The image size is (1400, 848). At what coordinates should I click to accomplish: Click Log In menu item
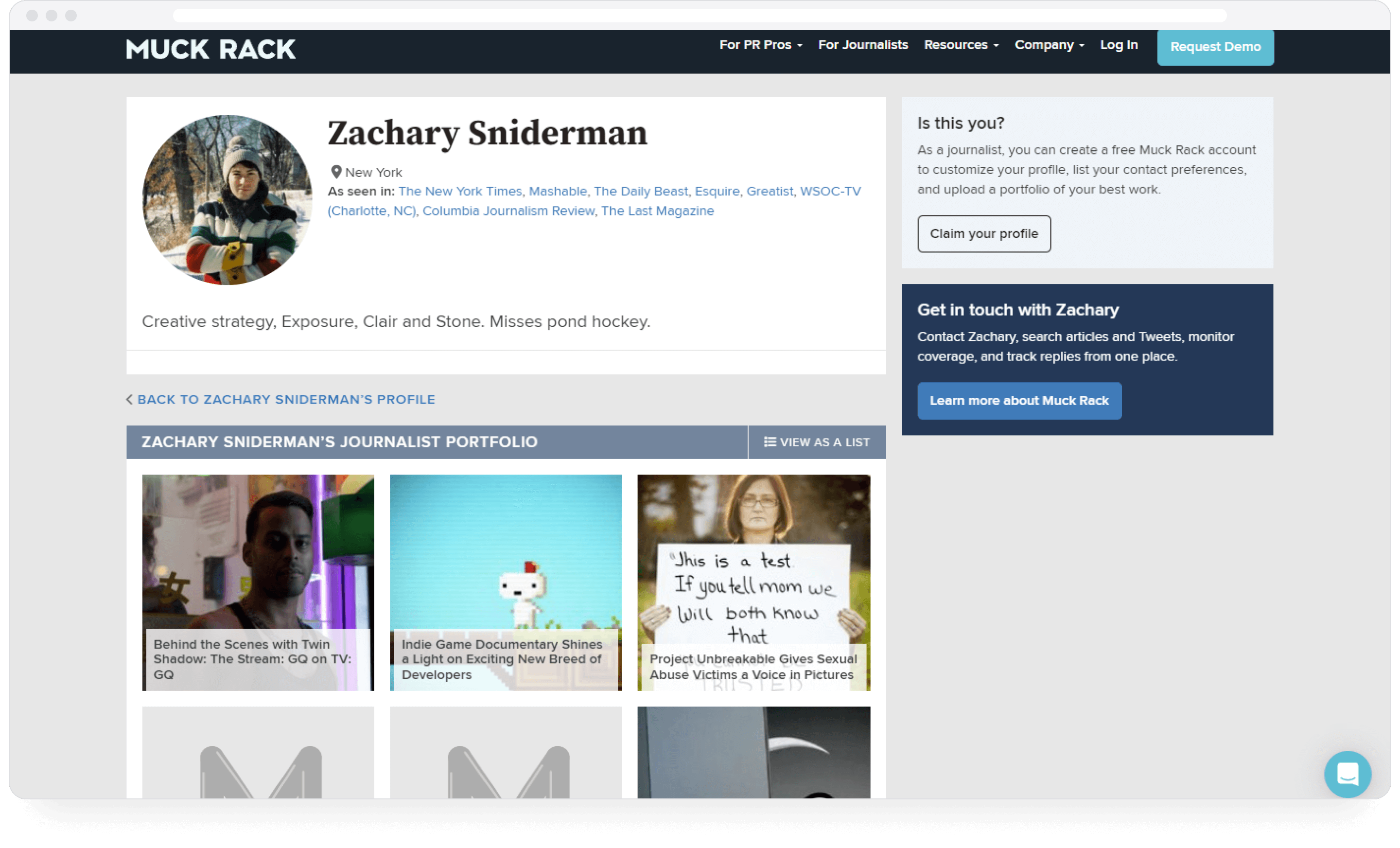point(1117,45)
